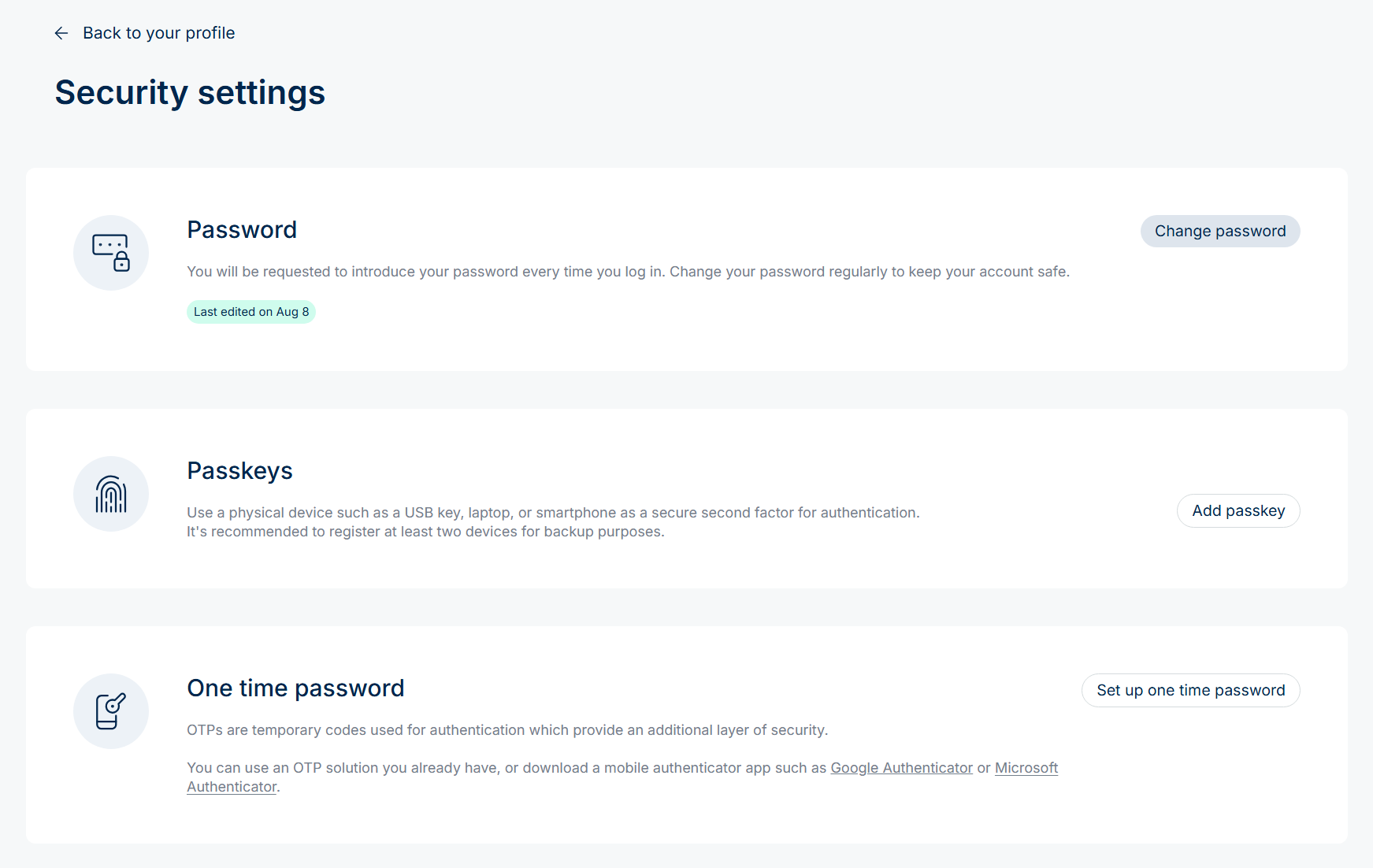Screen dimensions: 1373x868
Task: Click the passkey USB key description line
Action: [x=553, y=513]
